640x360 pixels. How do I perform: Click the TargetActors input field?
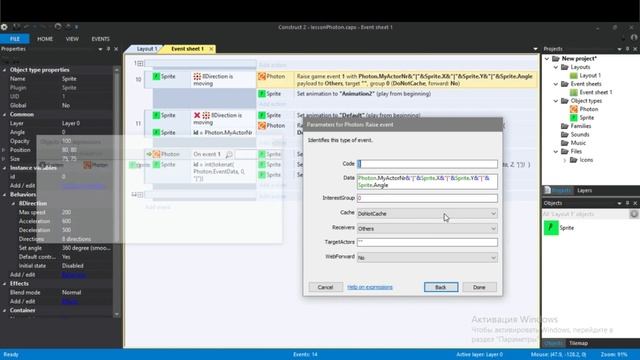pyautogui.click(x=427, y=242)
